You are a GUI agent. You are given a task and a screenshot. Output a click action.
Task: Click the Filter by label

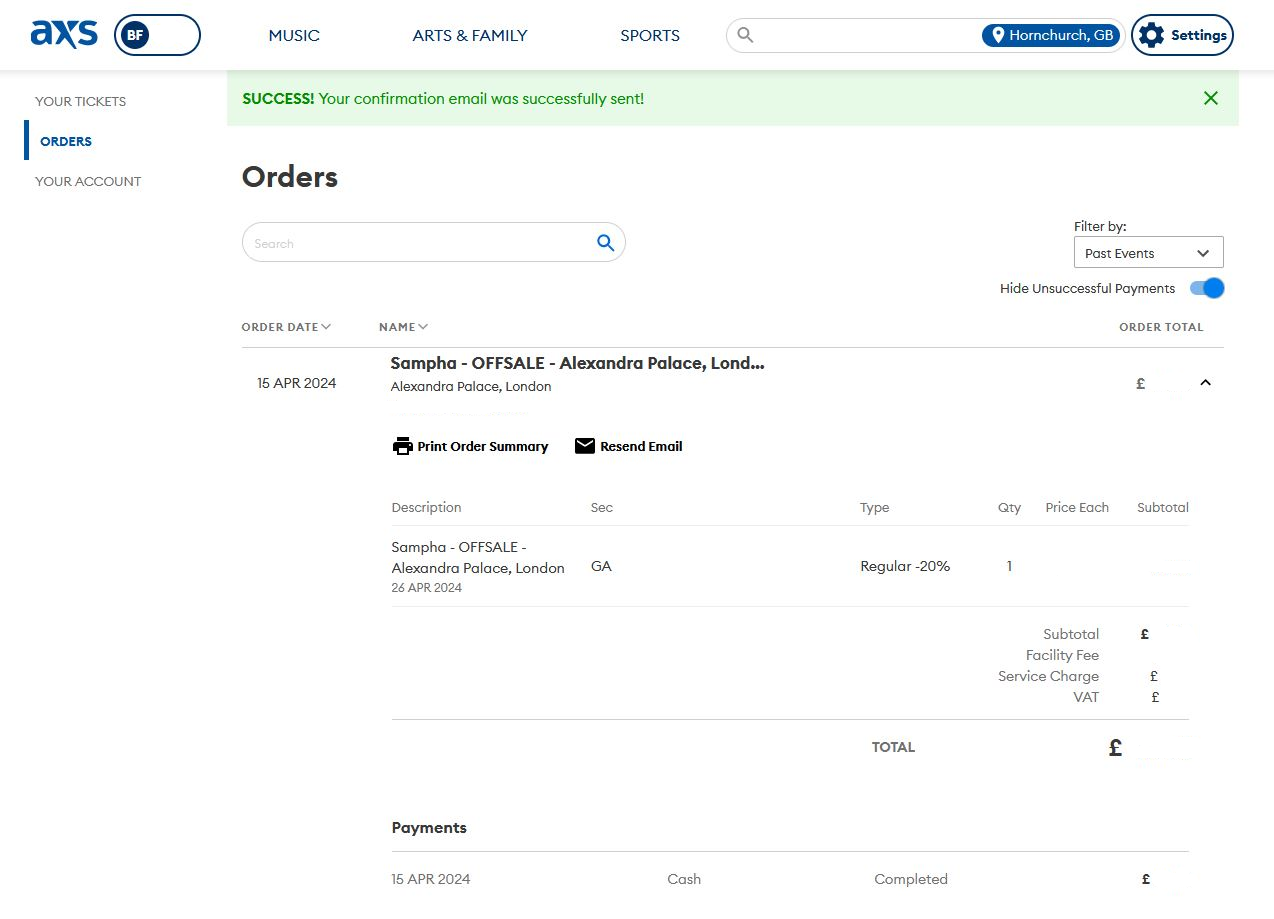tap(1100, 227)
